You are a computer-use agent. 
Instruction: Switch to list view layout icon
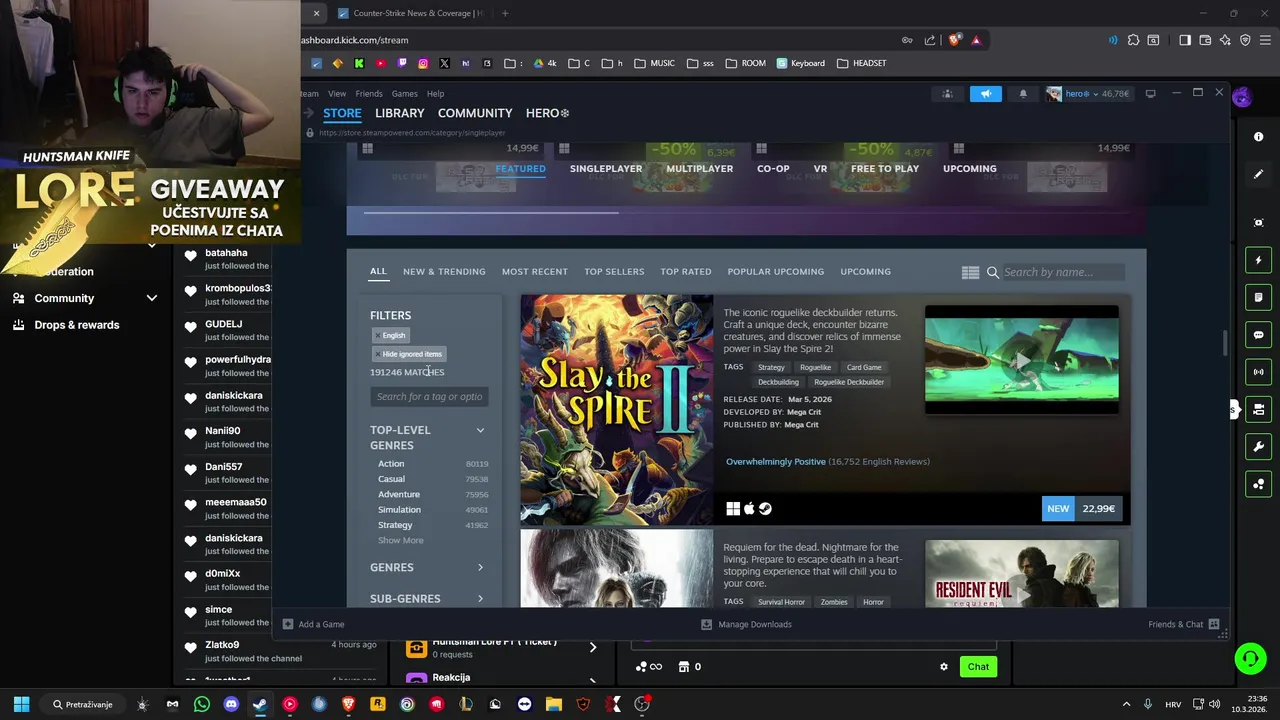970,272
